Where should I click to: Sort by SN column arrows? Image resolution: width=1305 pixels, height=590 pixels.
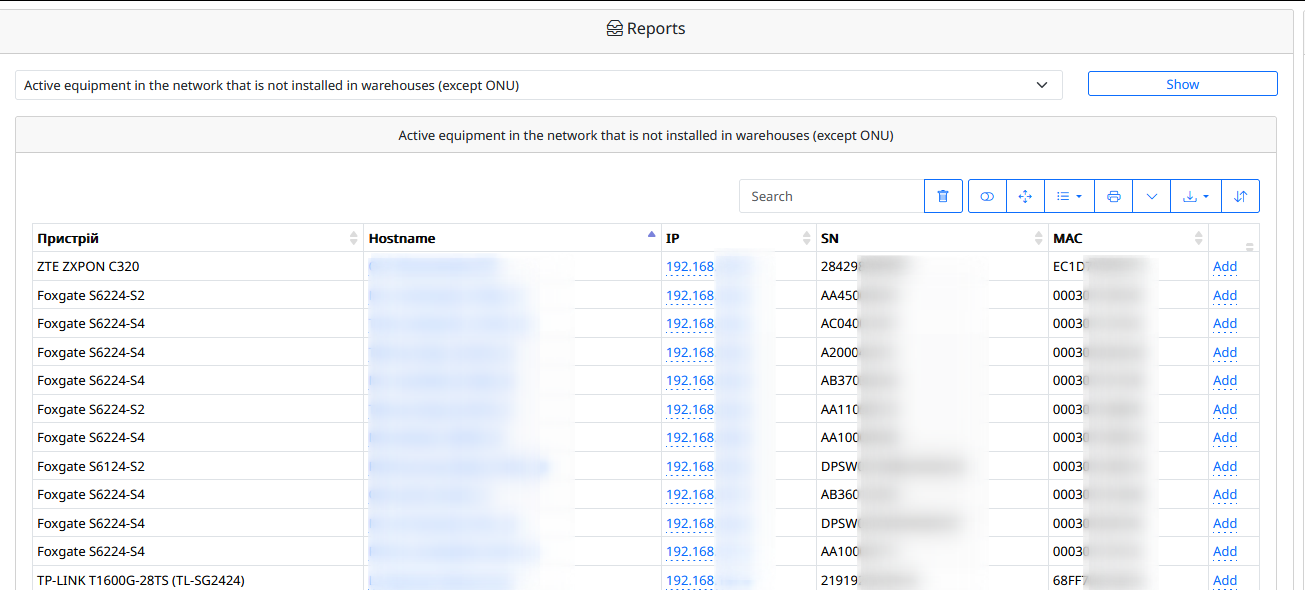click(1040, 238)
